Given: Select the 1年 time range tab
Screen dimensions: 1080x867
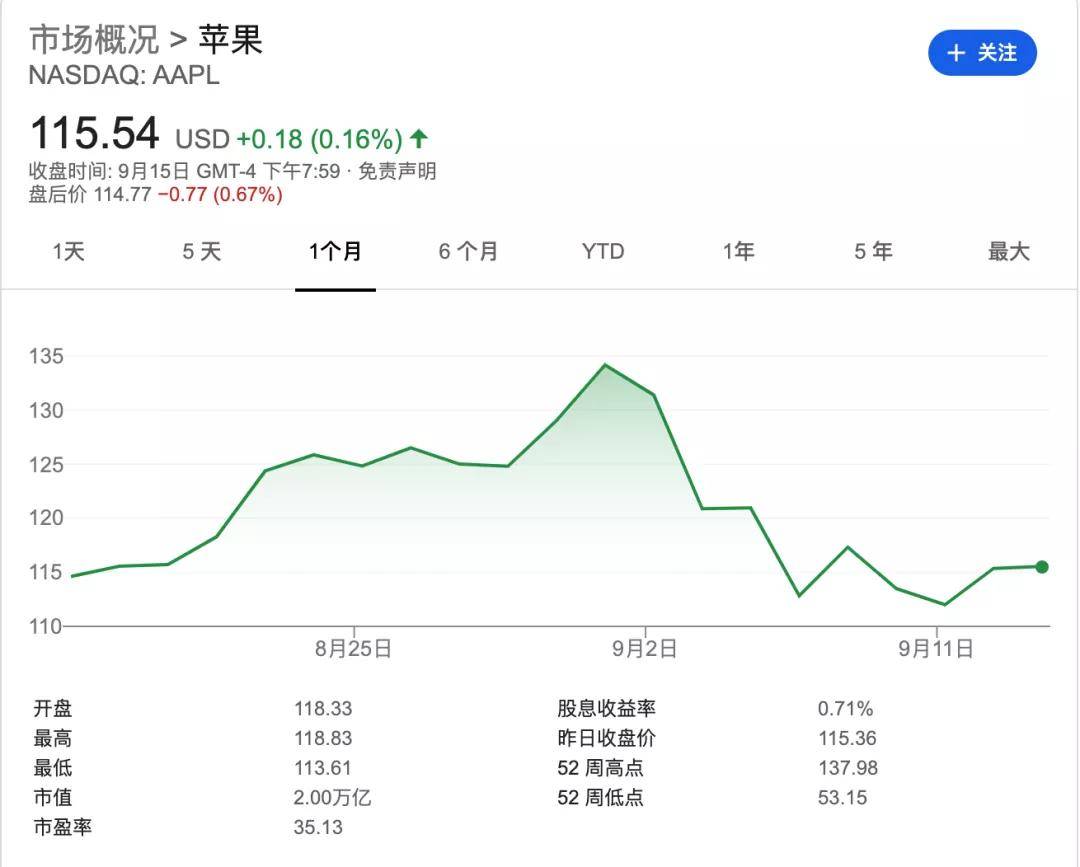Looking at the screenshot, I should pyautogui.click(x=738, y=252).
